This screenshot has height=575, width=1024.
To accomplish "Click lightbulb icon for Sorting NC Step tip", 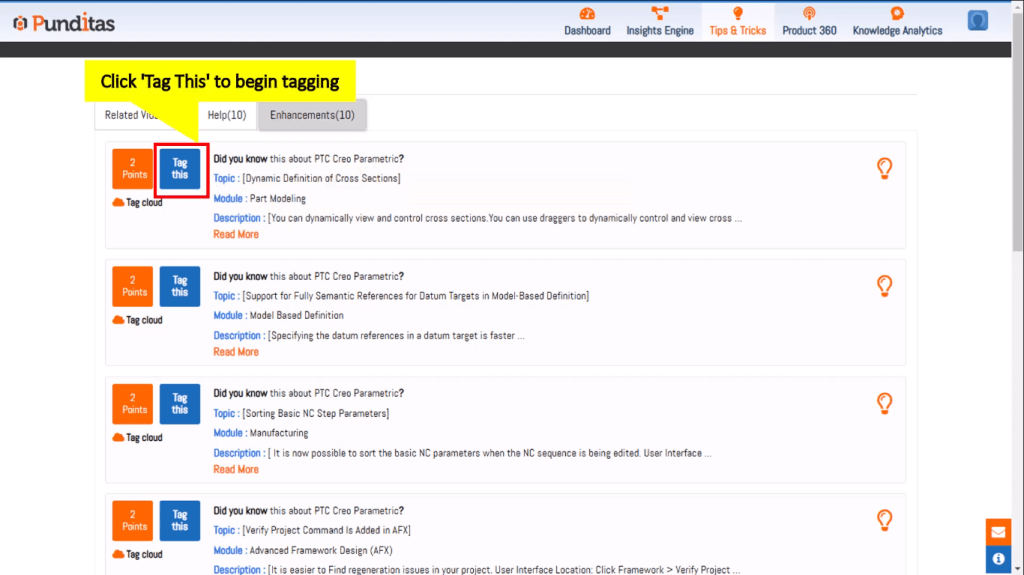I will pos(884,403).
